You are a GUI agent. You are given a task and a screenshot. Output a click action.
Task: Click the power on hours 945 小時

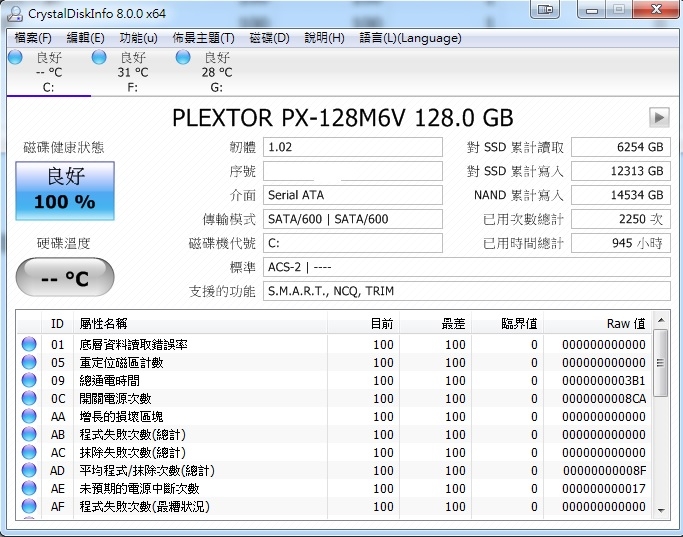point(621,243)
